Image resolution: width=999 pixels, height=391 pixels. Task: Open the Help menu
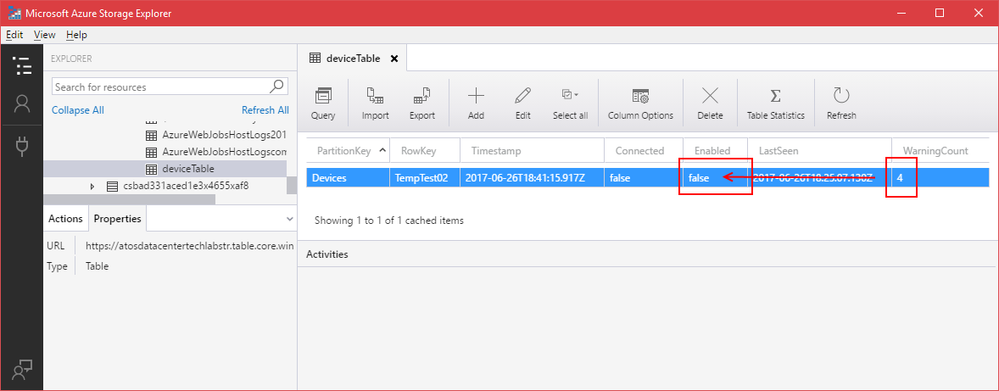click(x=76, y=35)
